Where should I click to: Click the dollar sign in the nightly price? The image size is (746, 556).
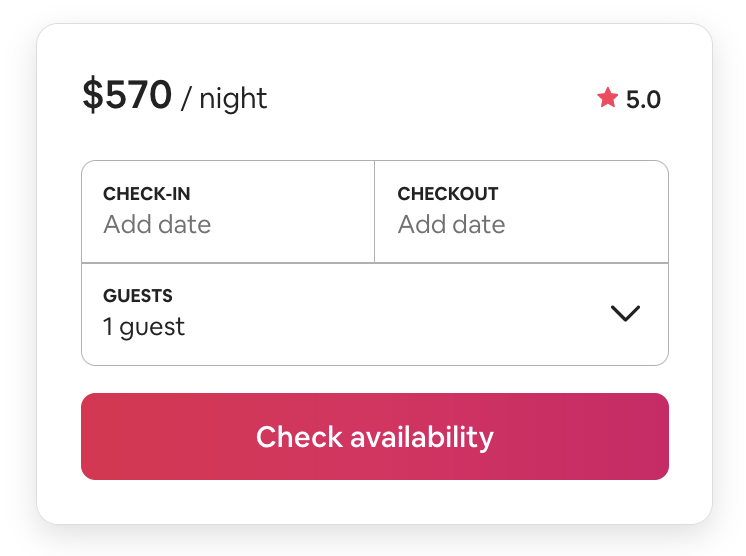[92, 96]
